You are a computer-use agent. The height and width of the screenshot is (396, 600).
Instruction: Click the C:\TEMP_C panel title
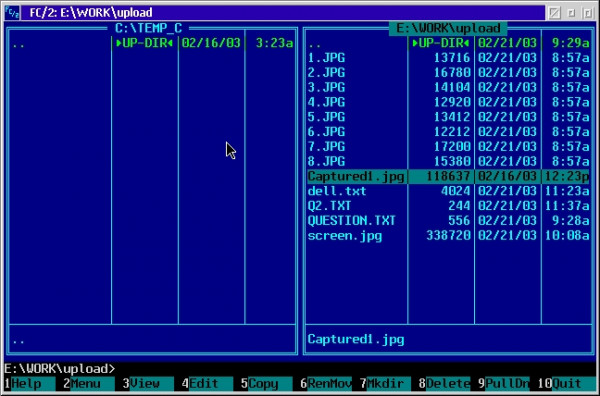coord(148,28)
